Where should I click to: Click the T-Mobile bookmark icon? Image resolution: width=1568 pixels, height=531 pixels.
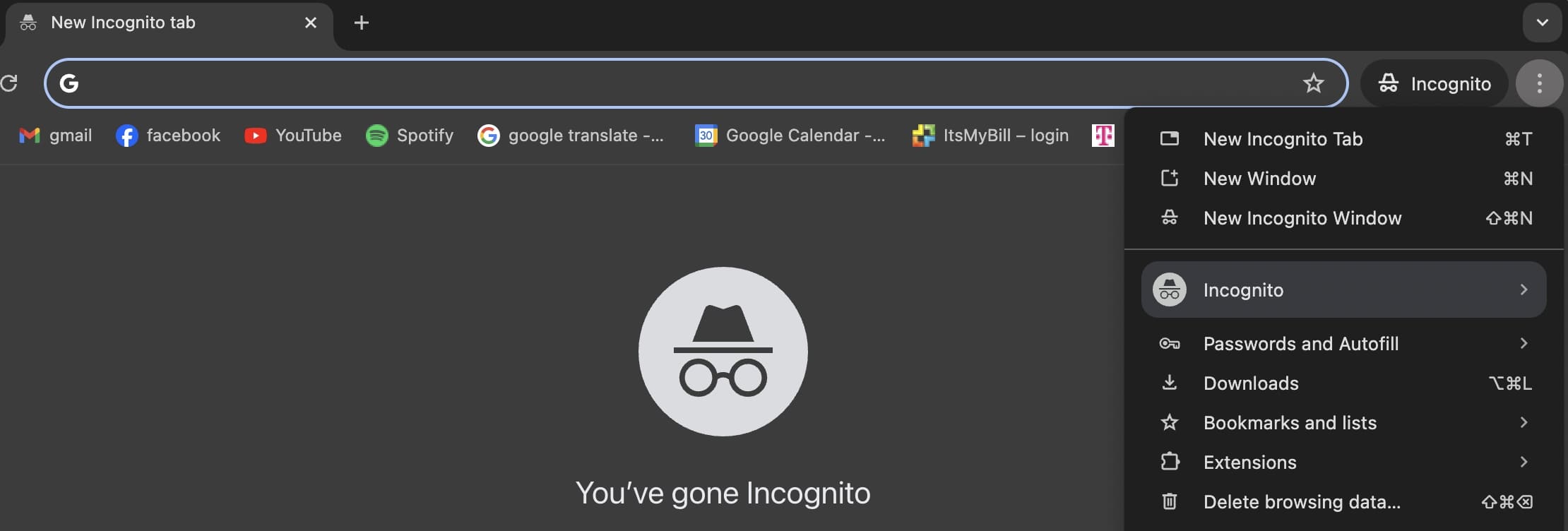(x=1104, y=135)
